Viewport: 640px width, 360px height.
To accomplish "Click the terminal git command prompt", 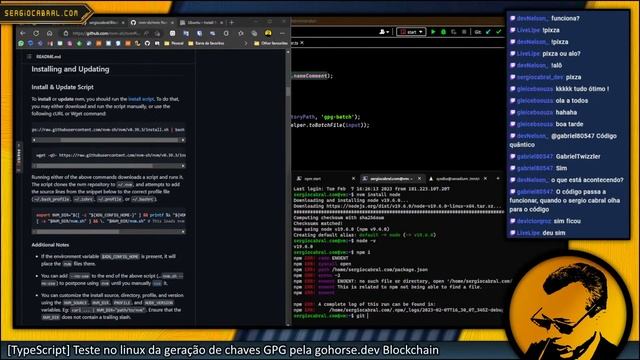I will 331,316.
